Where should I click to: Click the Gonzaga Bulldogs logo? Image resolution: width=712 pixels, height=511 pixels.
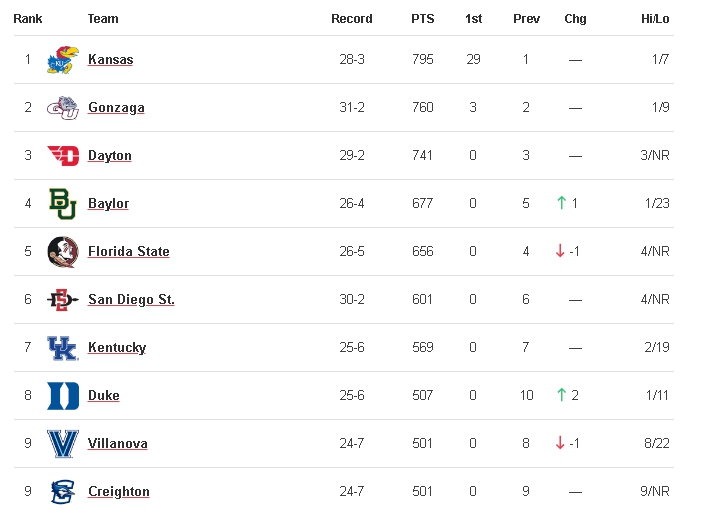tap(63, 108)
